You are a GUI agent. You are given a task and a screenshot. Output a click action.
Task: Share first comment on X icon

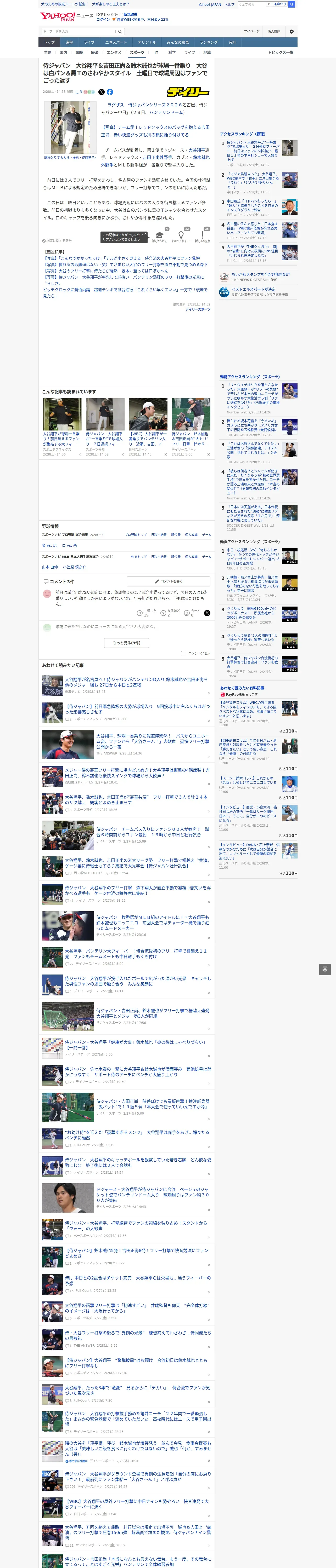[x=207, y=613]
